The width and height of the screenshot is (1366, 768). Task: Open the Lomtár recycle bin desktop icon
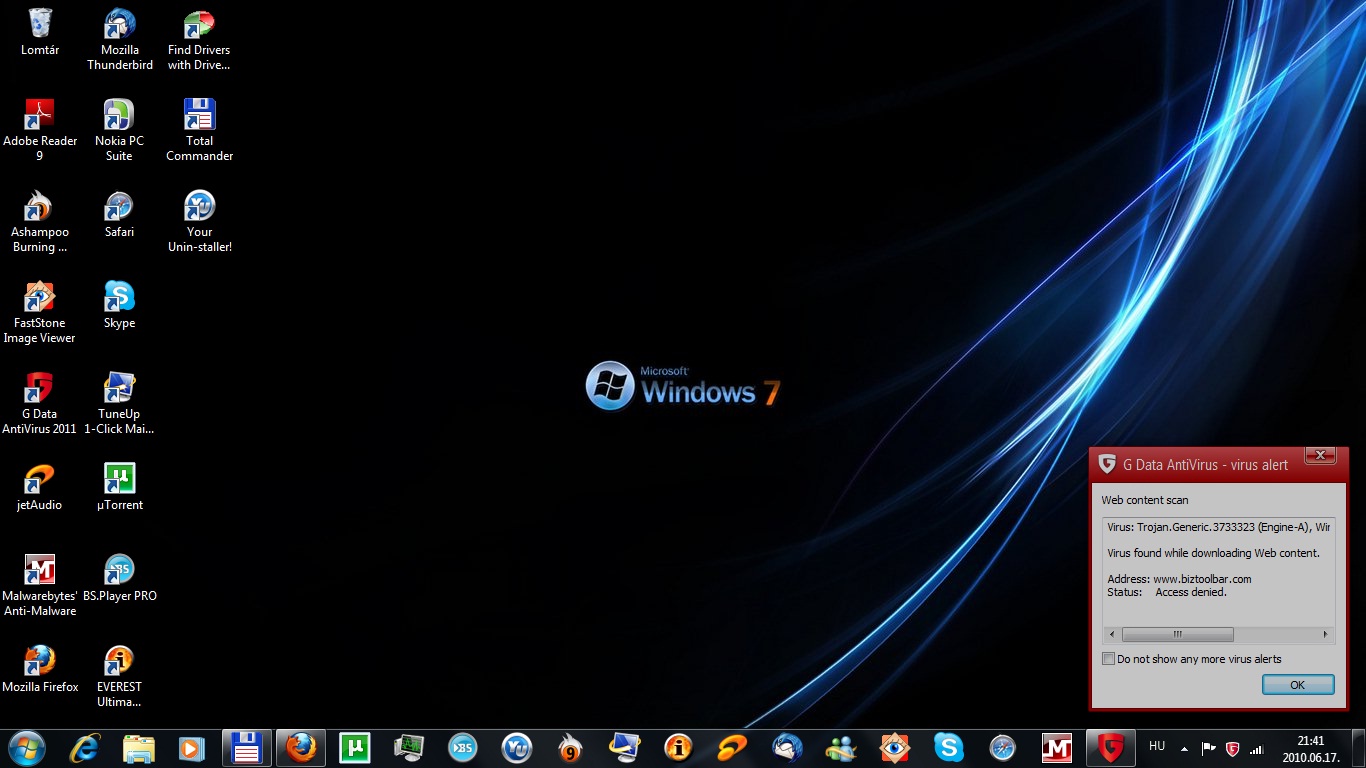[x=40, y=32]
